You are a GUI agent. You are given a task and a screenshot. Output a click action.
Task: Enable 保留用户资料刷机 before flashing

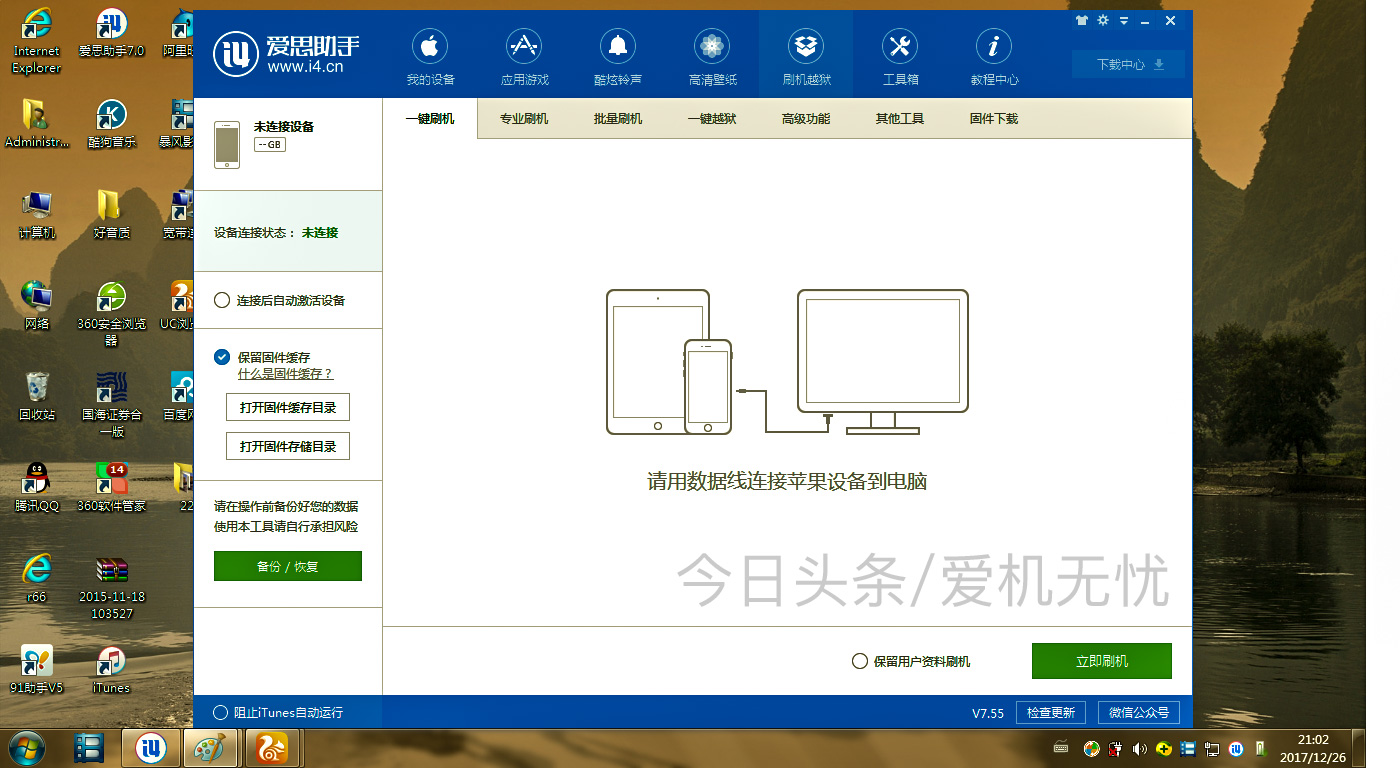point(858,661)
